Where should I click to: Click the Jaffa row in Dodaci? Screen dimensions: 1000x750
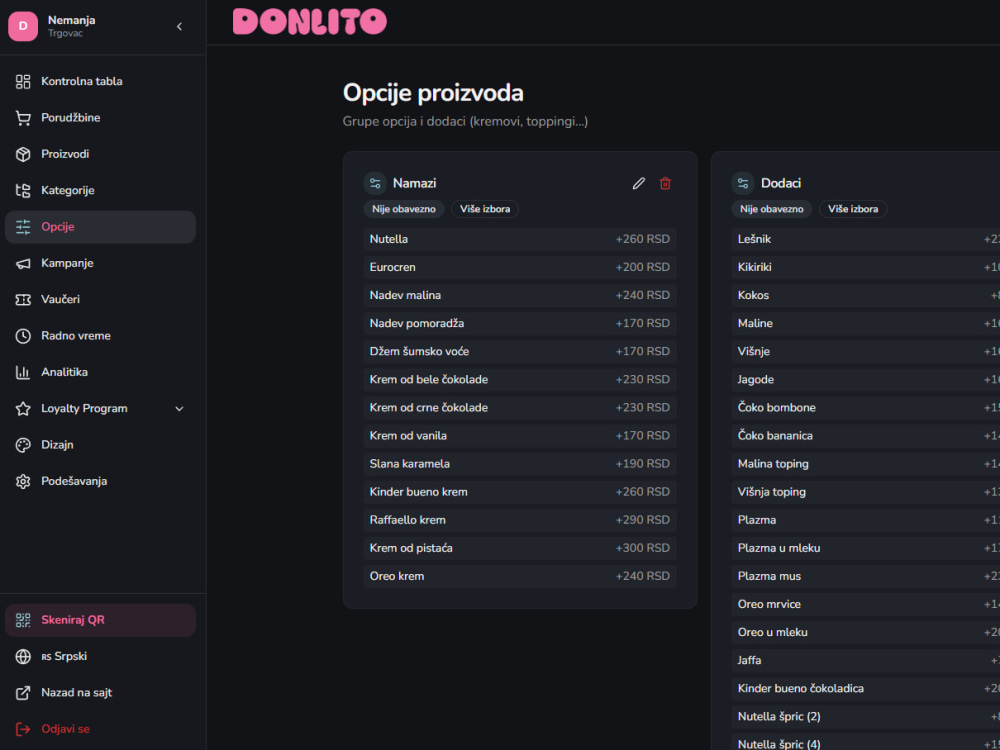[x=865, y=660]
